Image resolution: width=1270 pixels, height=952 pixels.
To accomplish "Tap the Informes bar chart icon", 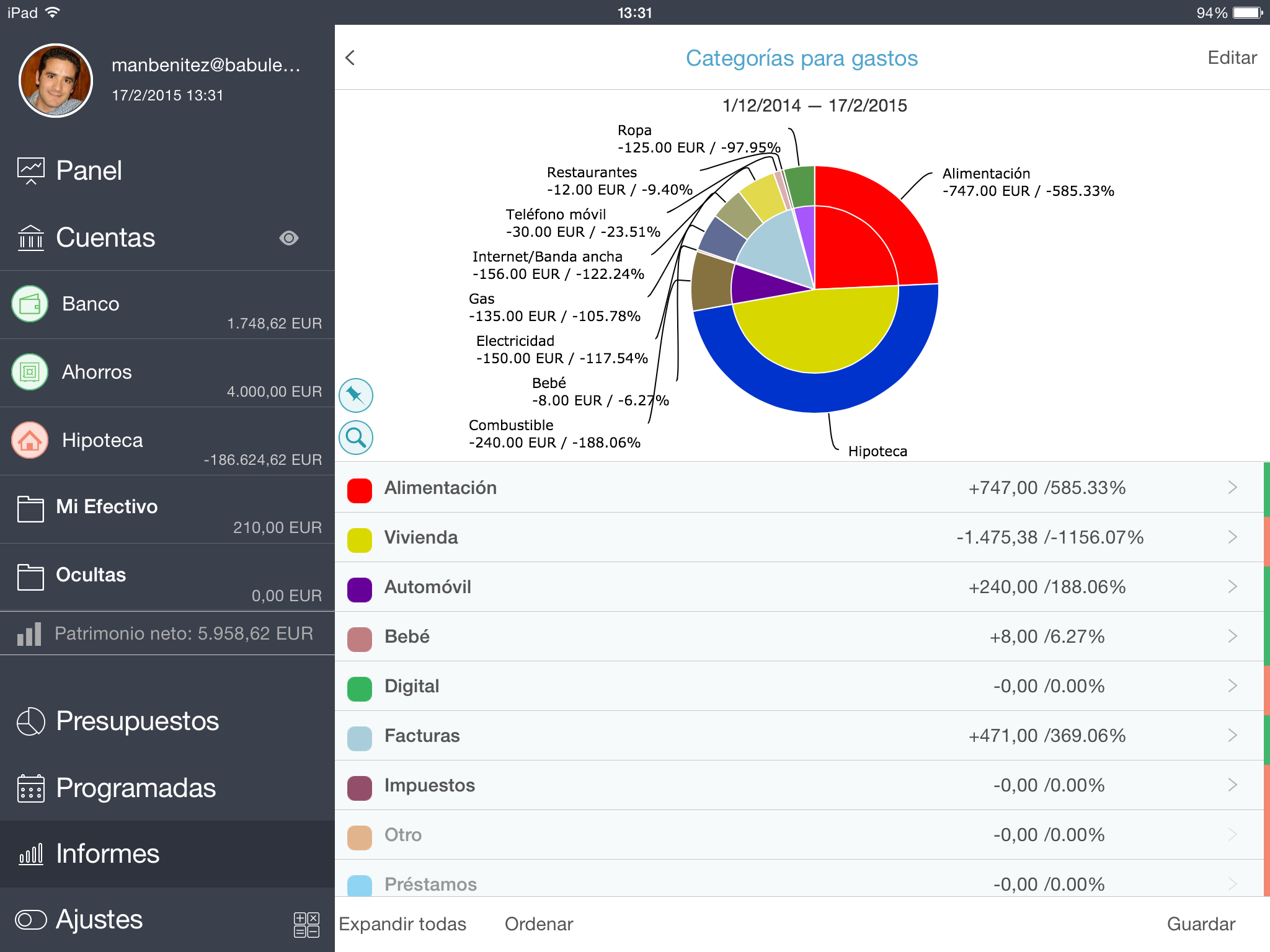I will point(31,854).
